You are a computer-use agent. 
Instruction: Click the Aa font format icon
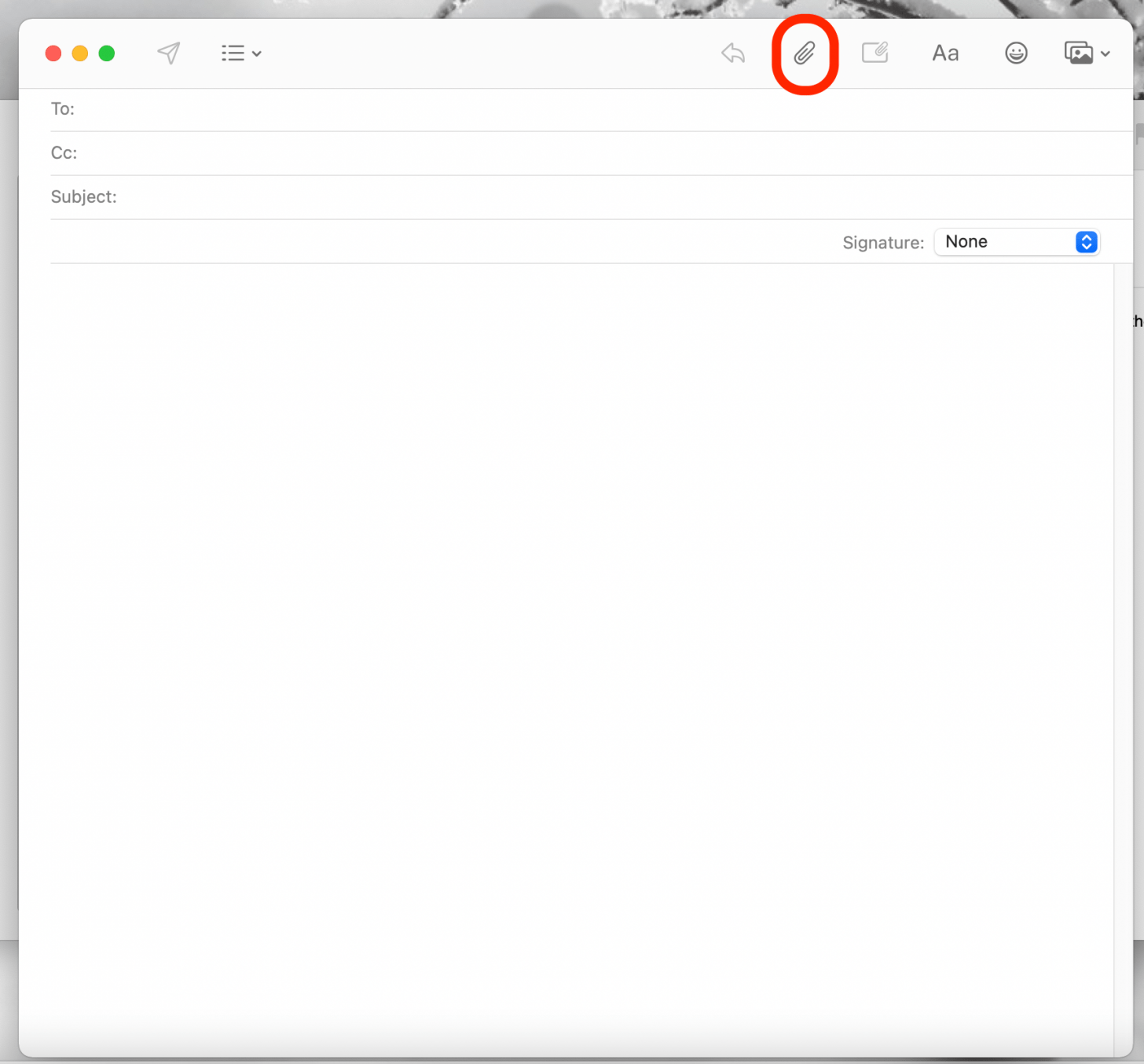(944, 53)
